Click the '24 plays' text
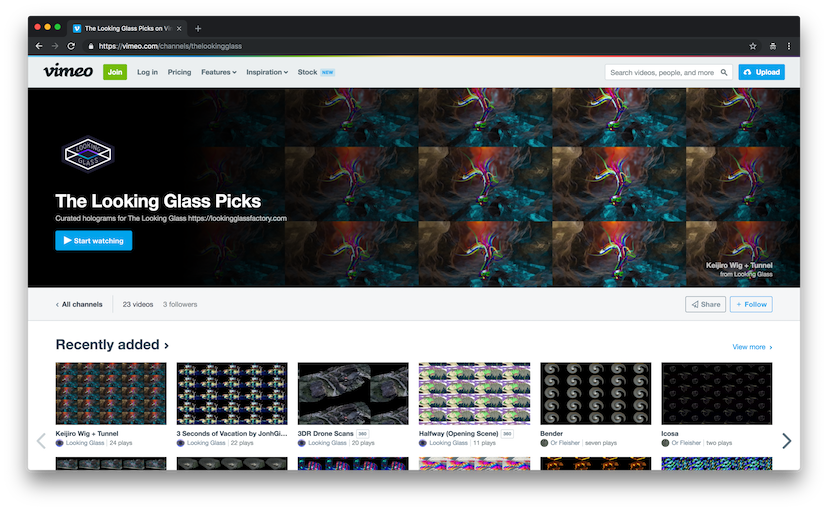828x510 pixels. click(121, 443)
